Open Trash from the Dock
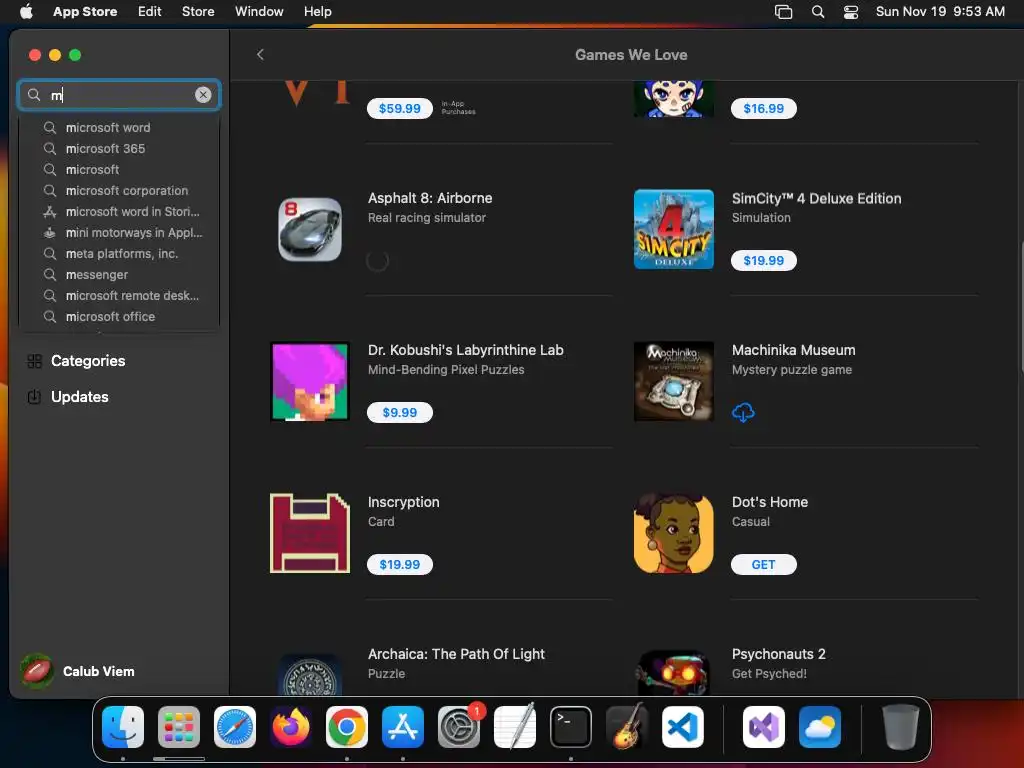 [x=901, y=727]
